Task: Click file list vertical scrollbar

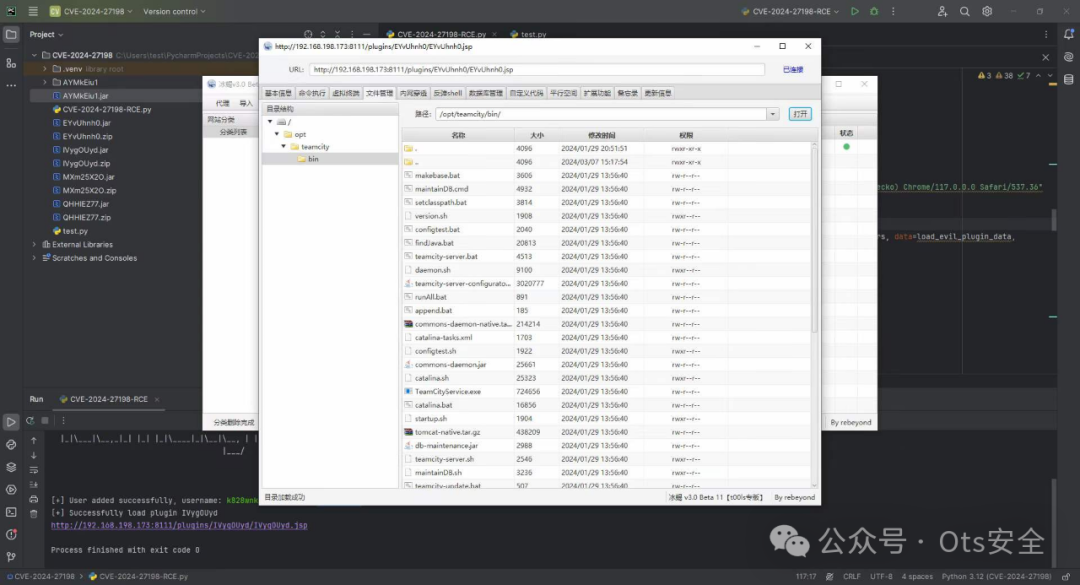Action: pyautogui.click(x=814, y=238)
